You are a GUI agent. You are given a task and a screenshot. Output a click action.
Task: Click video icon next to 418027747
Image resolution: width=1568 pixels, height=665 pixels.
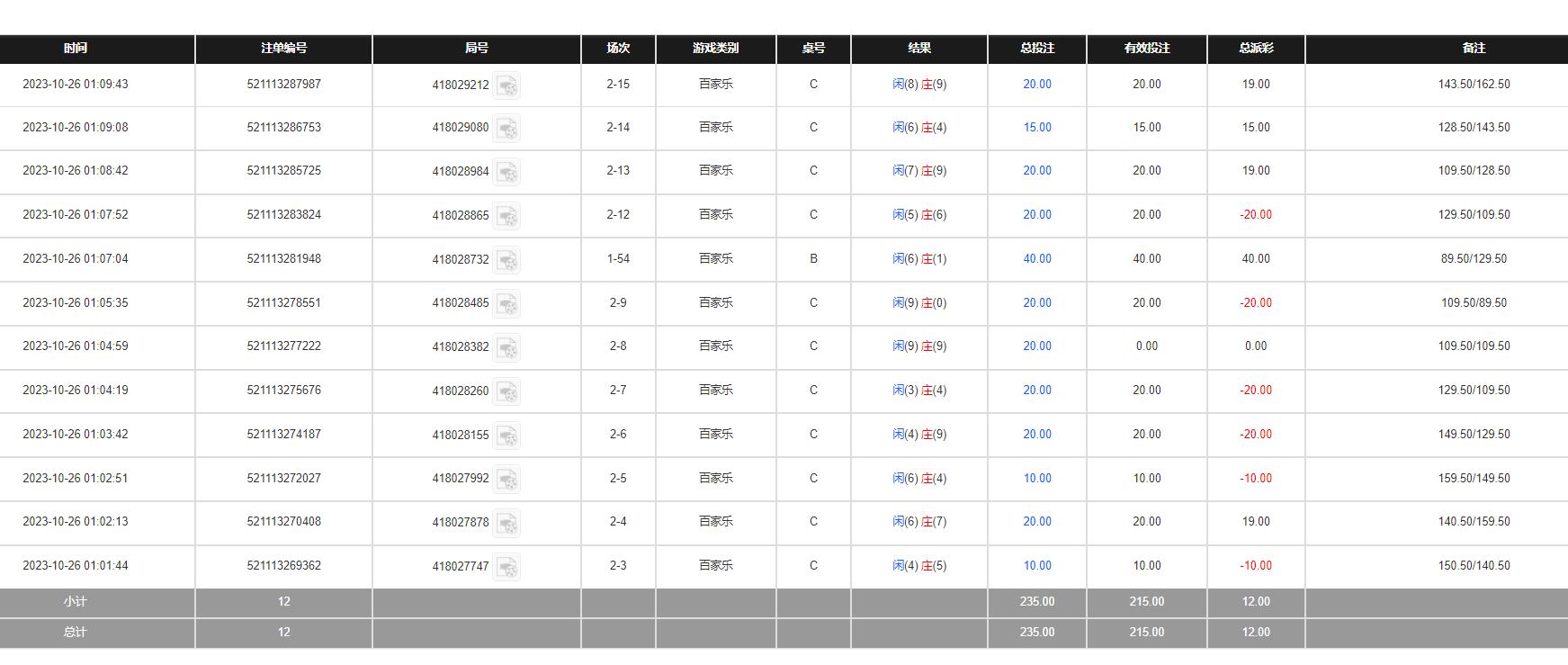(x=507, y=567)
